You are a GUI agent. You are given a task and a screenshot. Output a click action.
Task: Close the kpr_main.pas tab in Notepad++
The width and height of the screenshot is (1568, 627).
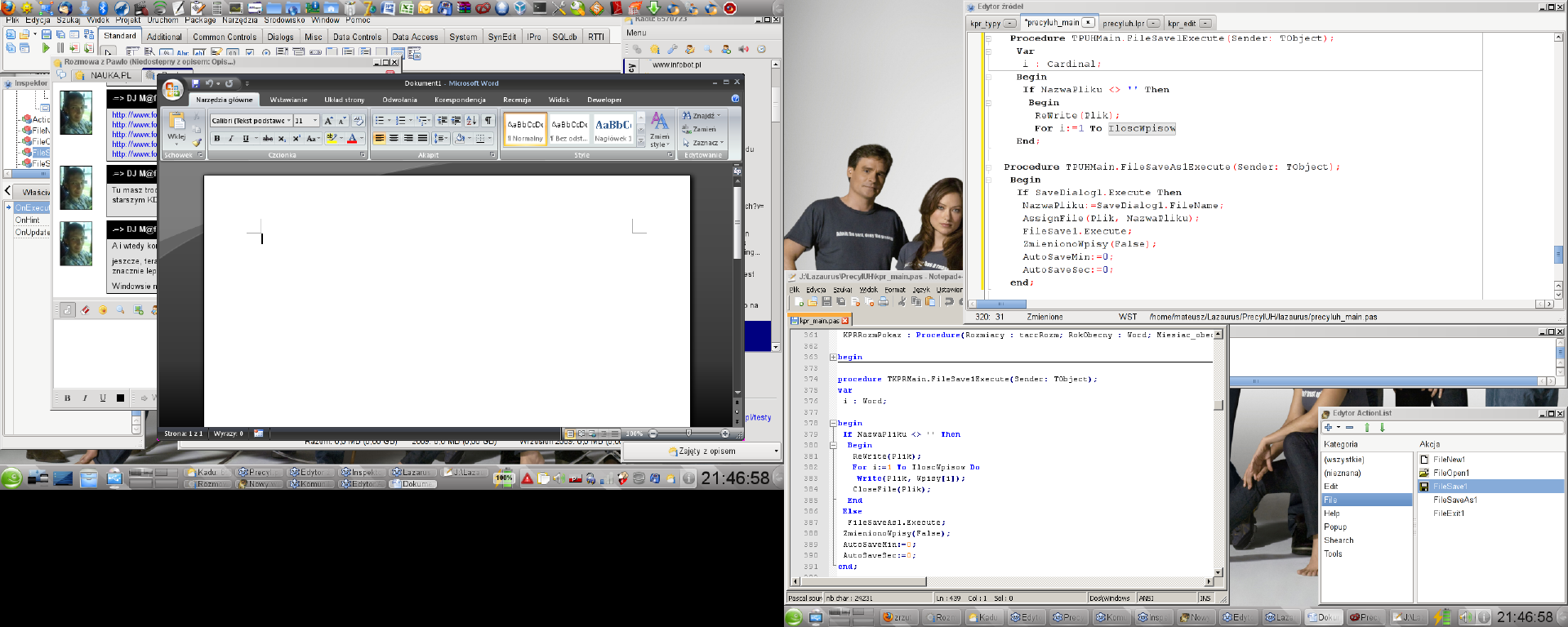(x=845, y=321)
